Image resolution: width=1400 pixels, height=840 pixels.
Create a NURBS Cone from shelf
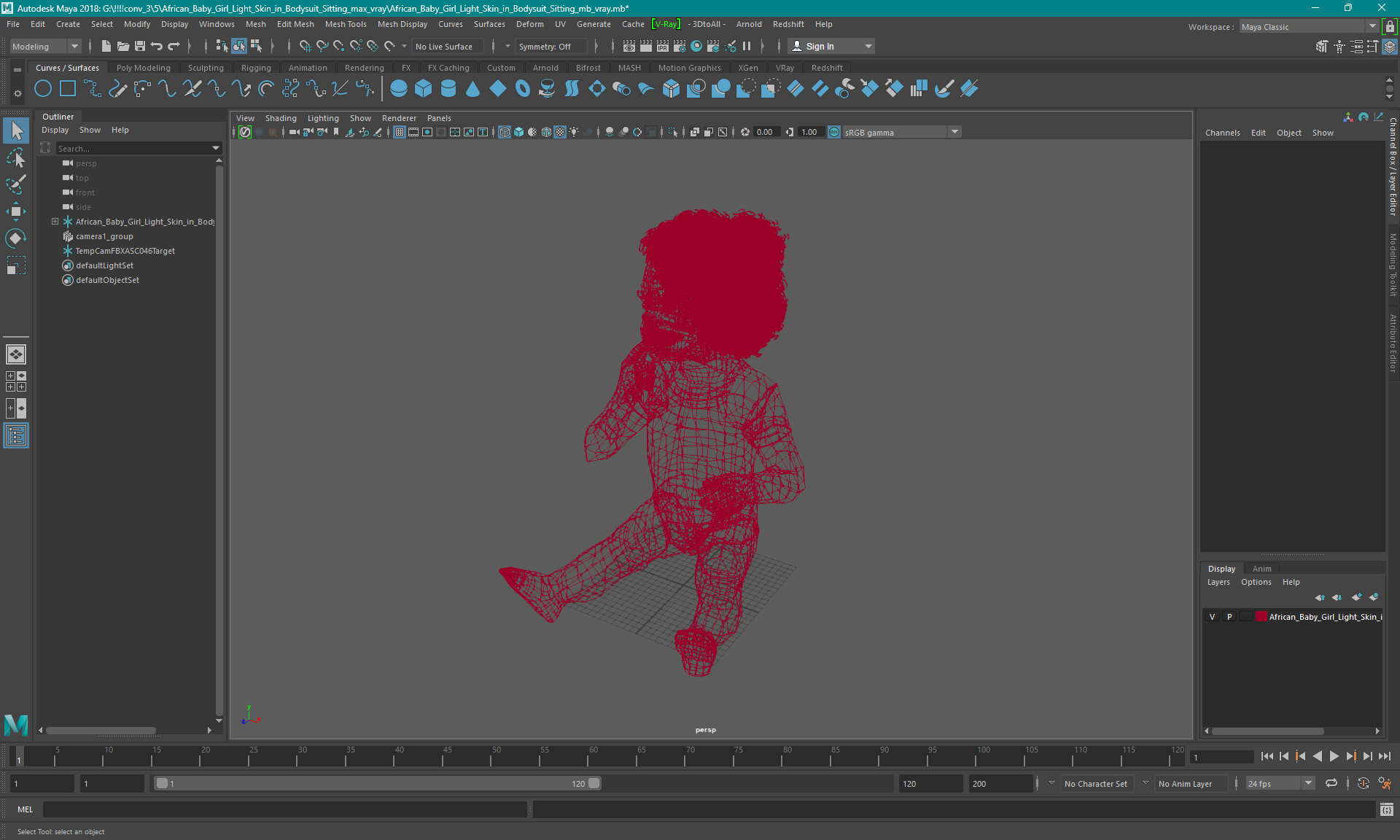click(473, 89)
